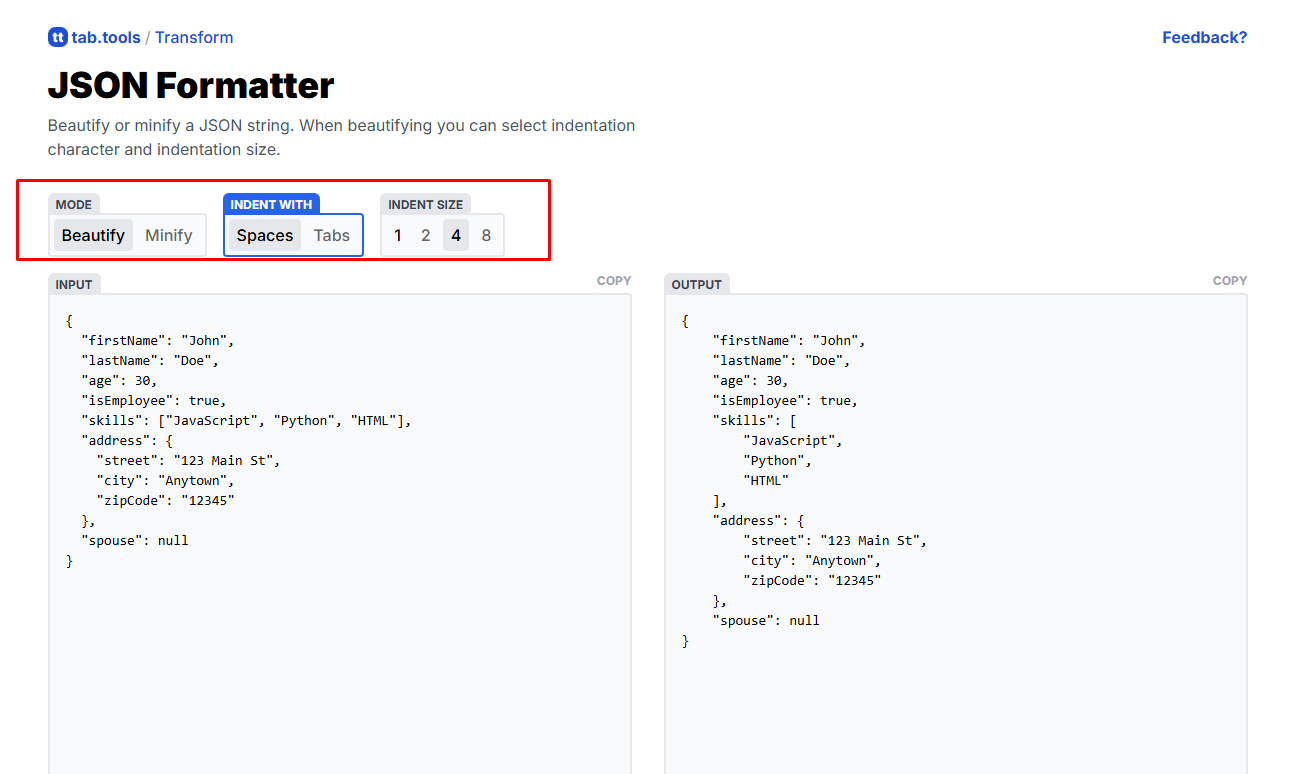Select Beautify mode
Viewport: 1309px width, 774px height.
pyautogui.click(x=93, y=235)
